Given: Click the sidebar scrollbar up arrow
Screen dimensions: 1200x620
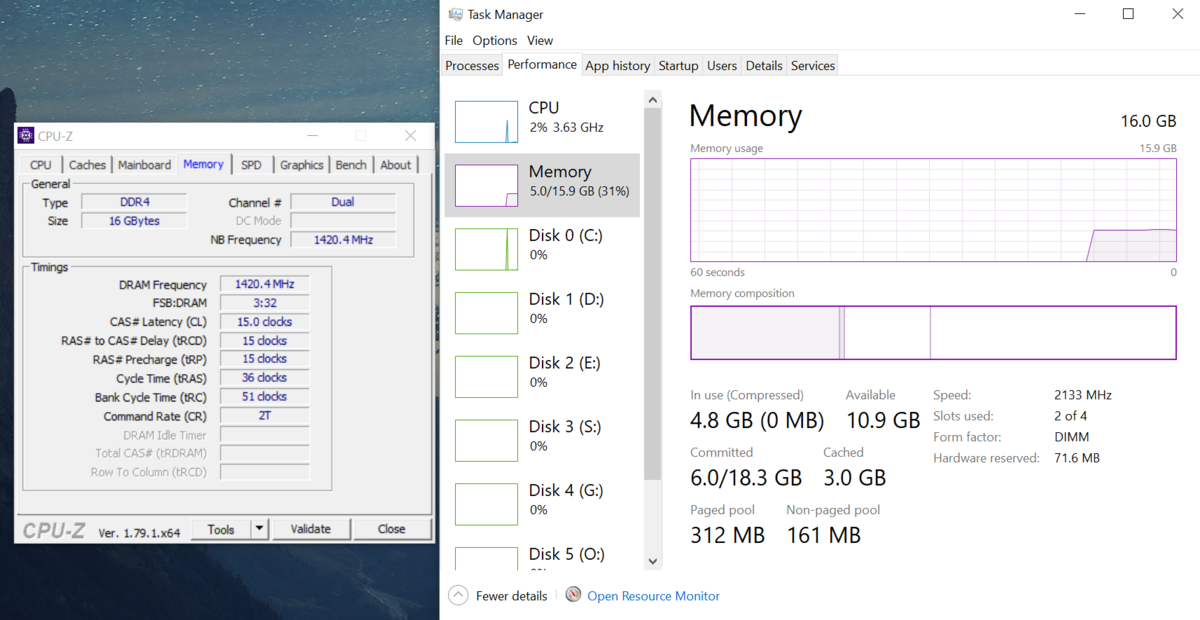Looking at the screenshot, I should tap(653, 100).
